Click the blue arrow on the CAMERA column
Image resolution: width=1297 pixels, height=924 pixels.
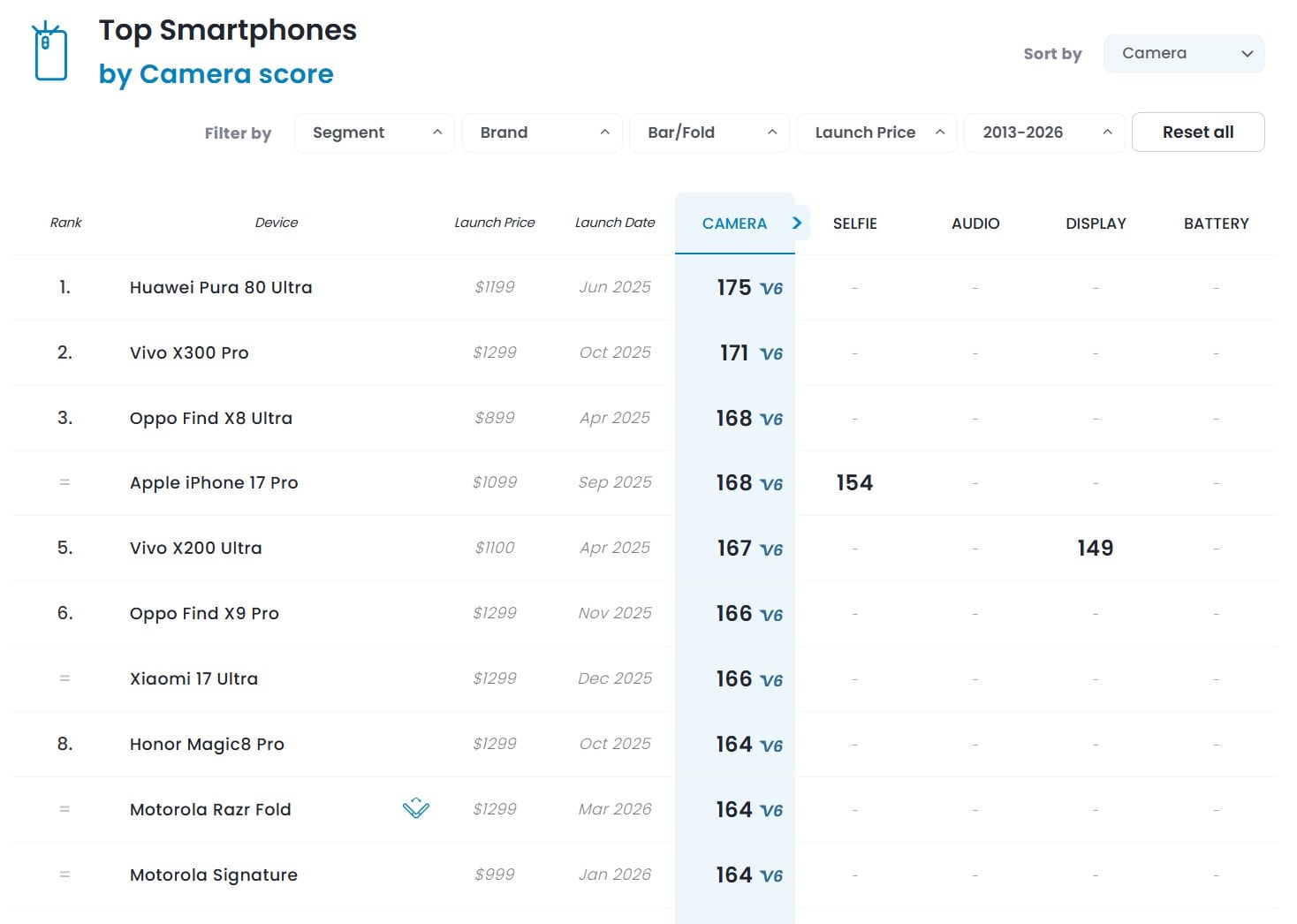click(797, 223)
